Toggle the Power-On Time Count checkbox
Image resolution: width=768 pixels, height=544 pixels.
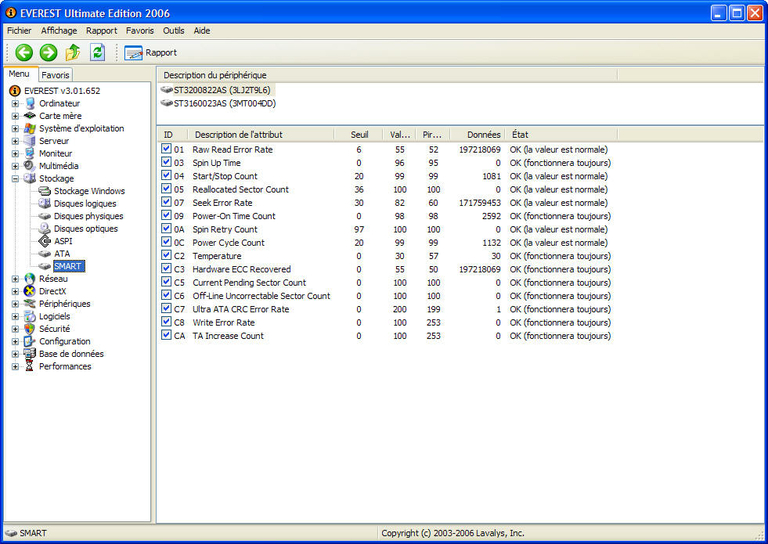pos(167,215)
